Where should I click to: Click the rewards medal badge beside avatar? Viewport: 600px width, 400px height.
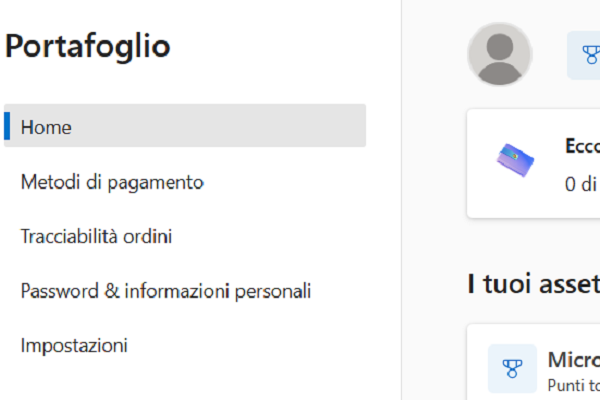(586, 55)
